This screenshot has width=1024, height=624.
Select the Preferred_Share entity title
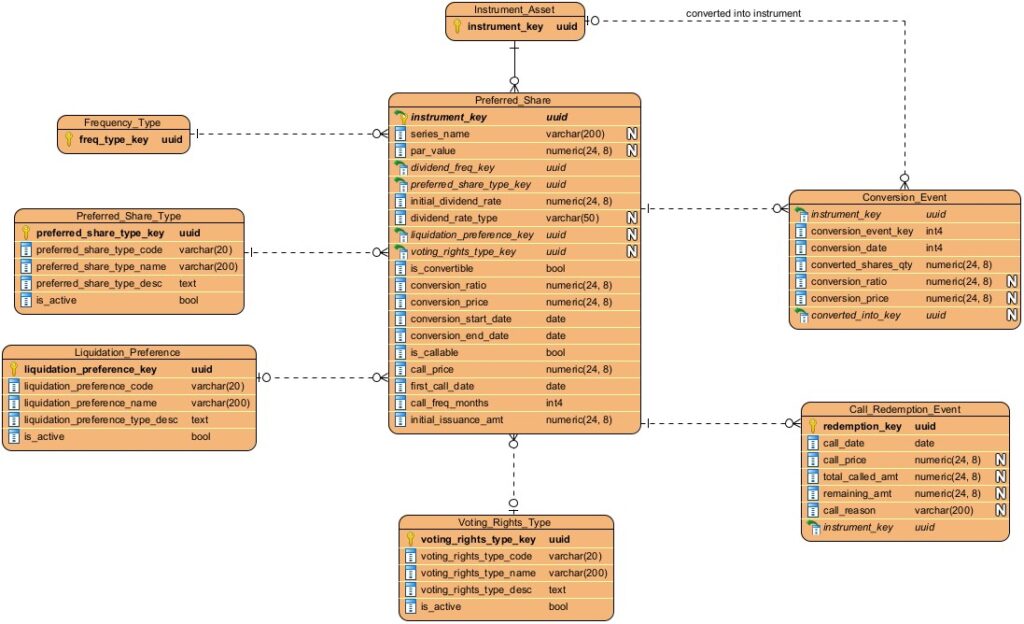pos(514,100)
